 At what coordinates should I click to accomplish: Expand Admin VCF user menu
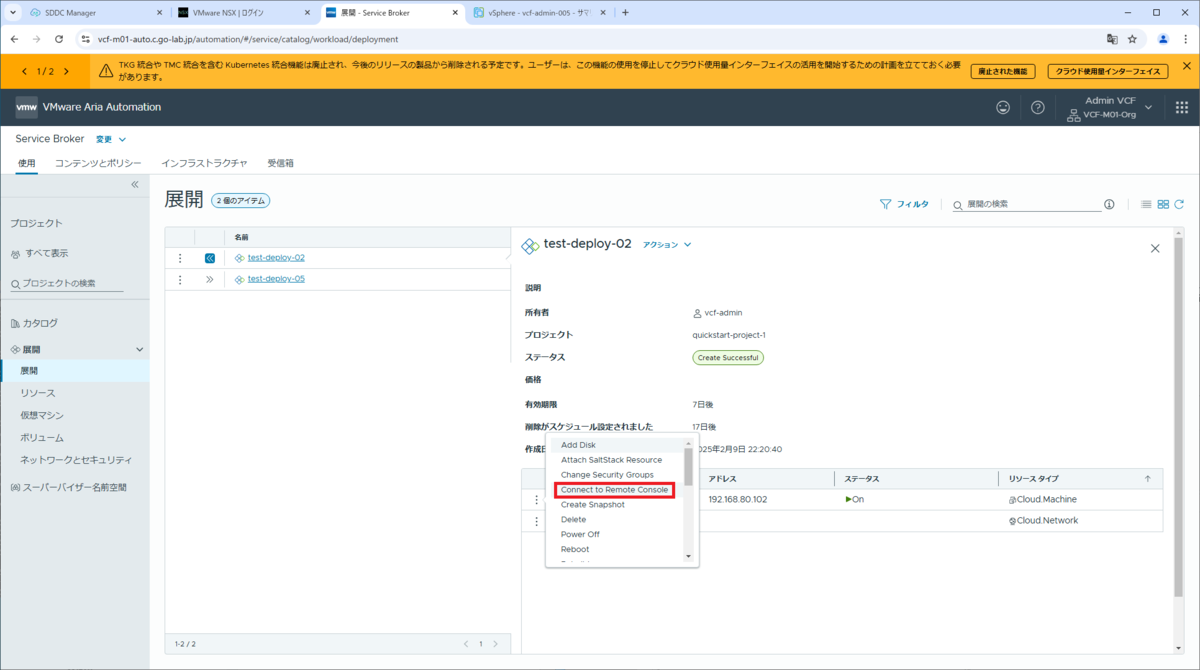tap(1149, 107)
